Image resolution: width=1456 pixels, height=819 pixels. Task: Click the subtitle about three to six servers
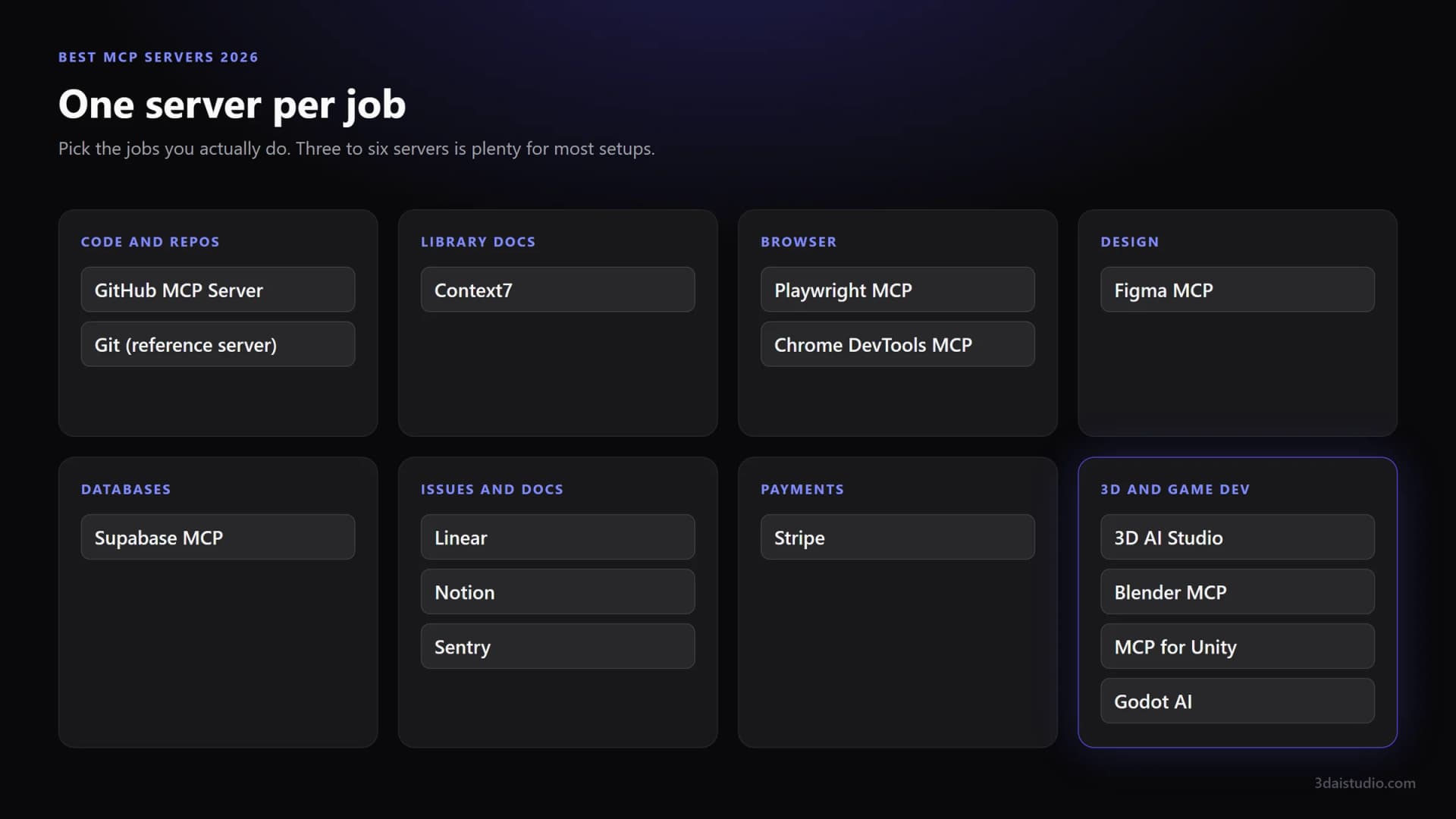coord(356,149)
